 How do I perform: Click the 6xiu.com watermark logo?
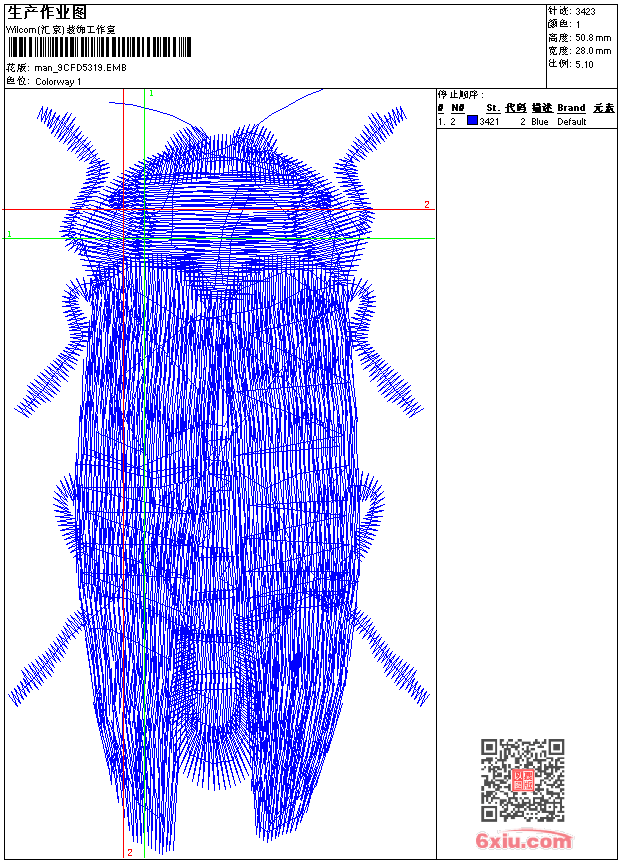[x=524, y=841]
